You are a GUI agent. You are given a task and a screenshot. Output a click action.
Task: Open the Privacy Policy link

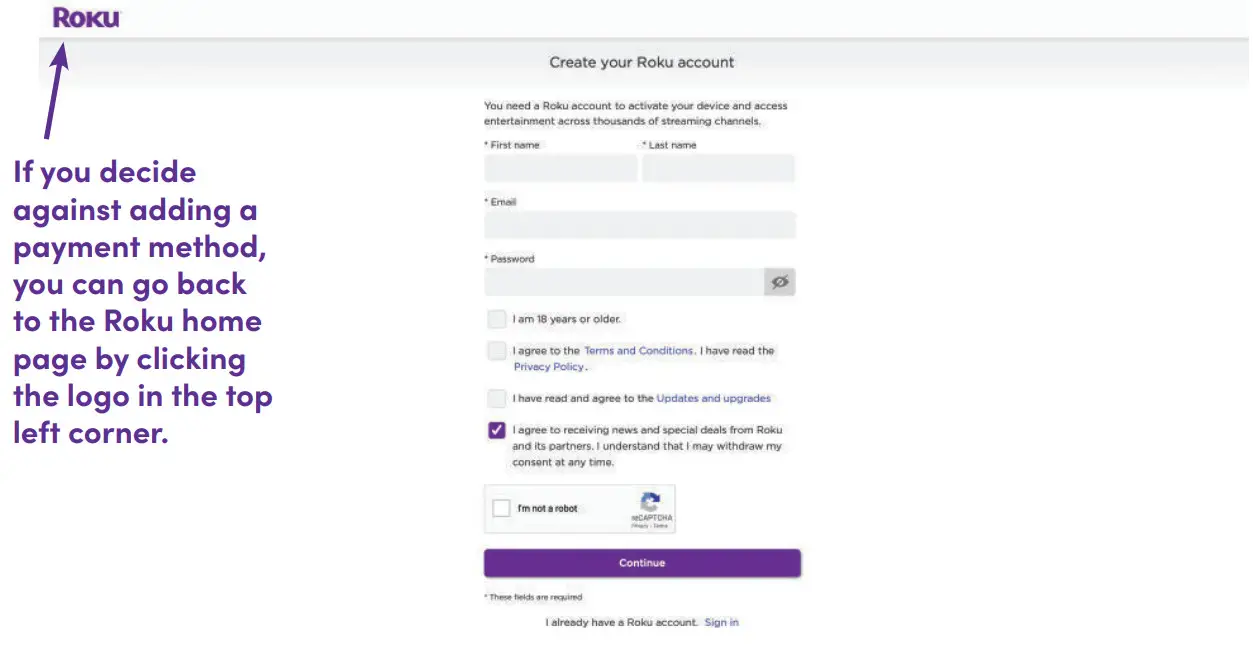[x=548, y=367]
